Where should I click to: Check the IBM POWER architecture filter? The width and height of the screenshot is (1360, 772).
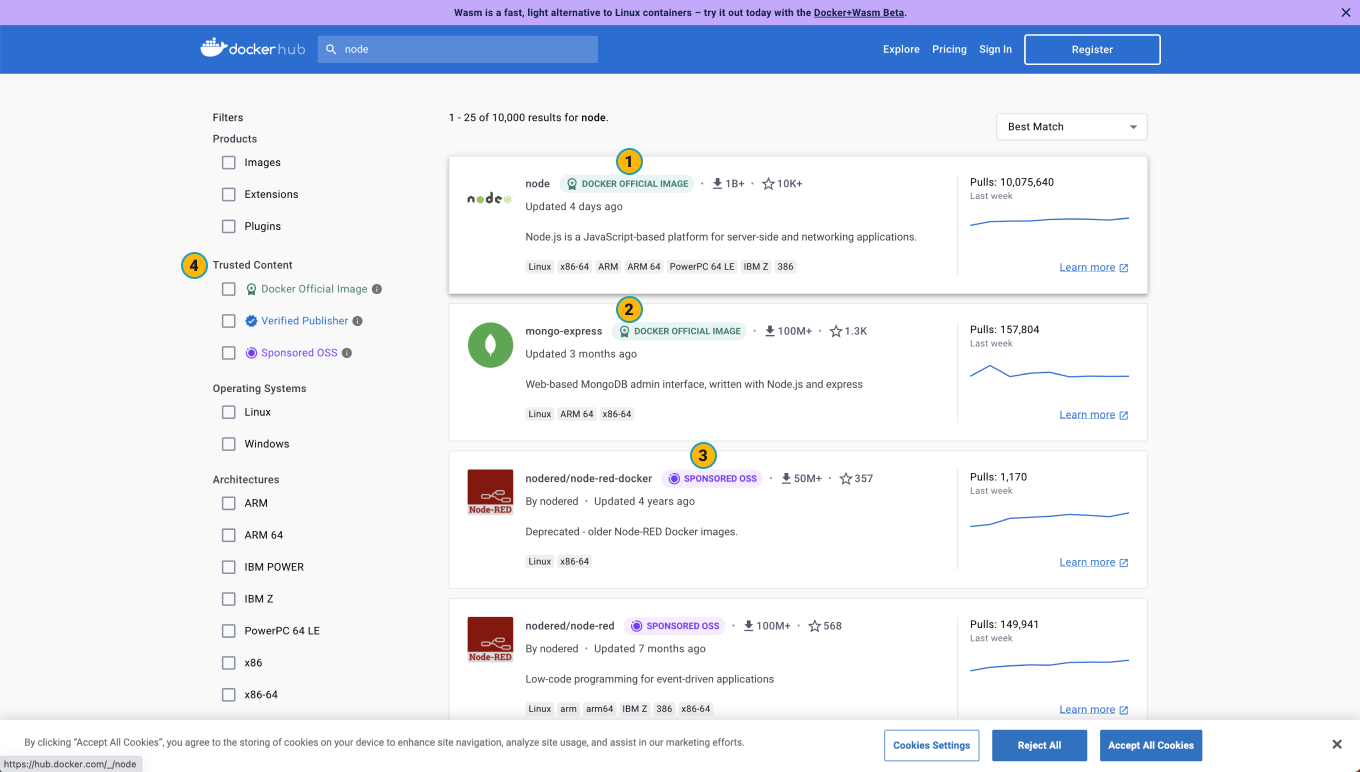pyautogui.click(x=229, y=567)
